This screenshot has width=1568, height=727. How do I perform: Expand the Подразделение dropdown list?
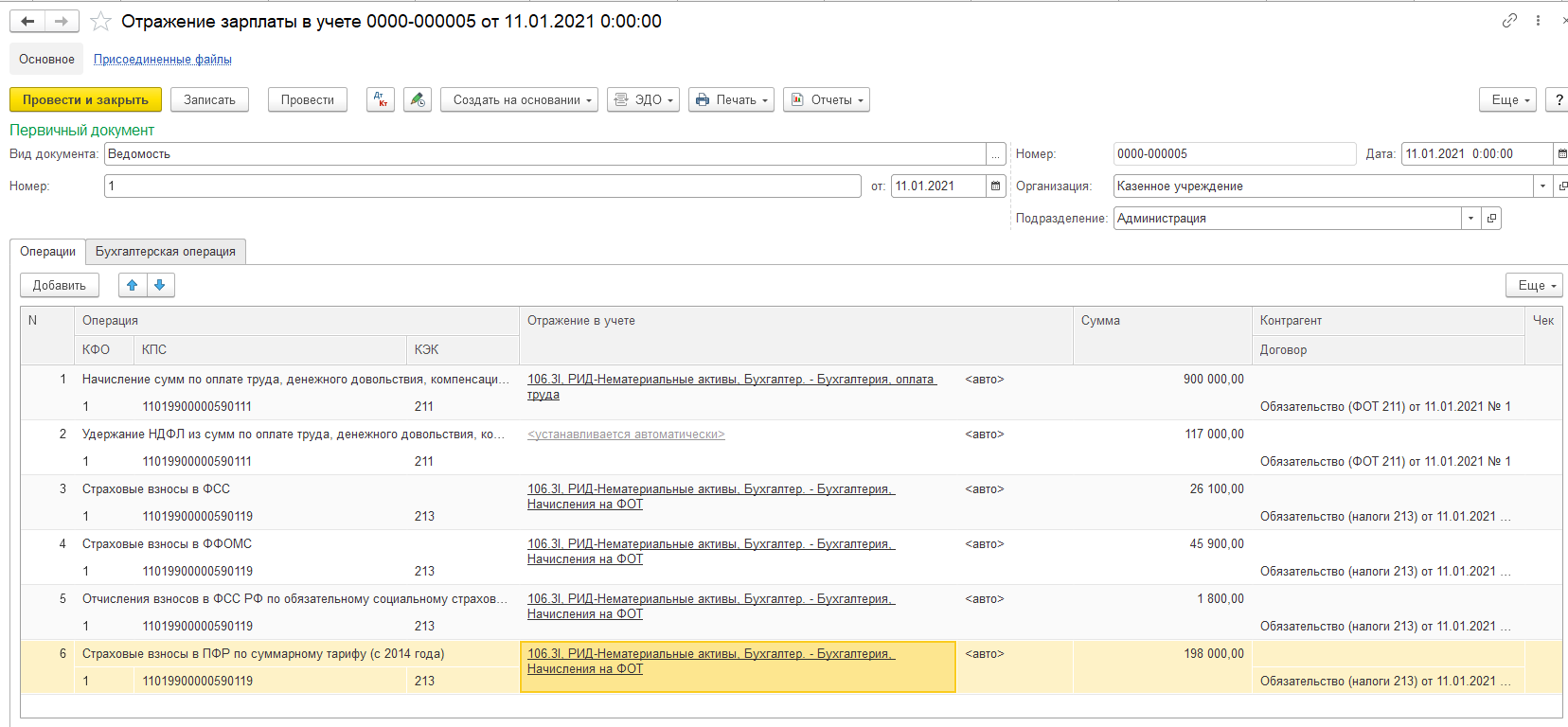tap(1470, 218)
